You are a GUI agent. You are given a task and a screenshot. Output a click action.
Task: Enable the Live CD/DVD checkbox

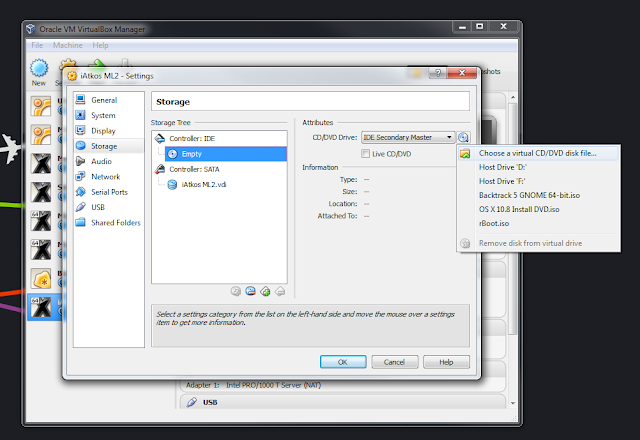[365, 154]
